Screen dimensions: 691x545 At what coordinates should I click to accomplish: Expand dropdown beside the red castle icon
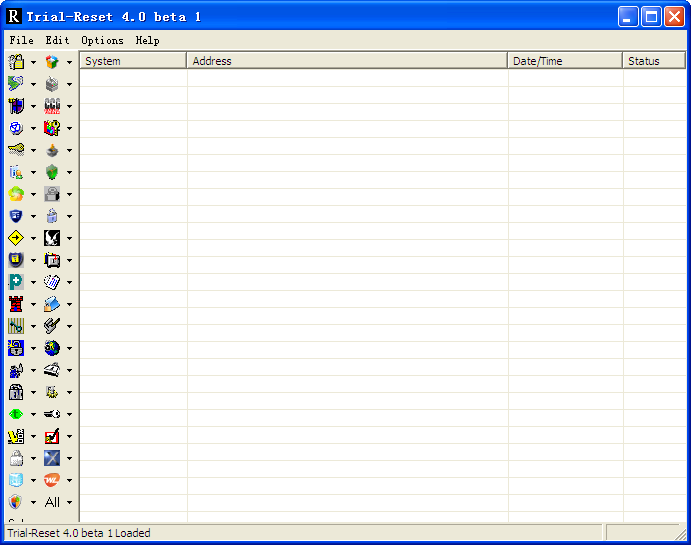pos(33,305)
